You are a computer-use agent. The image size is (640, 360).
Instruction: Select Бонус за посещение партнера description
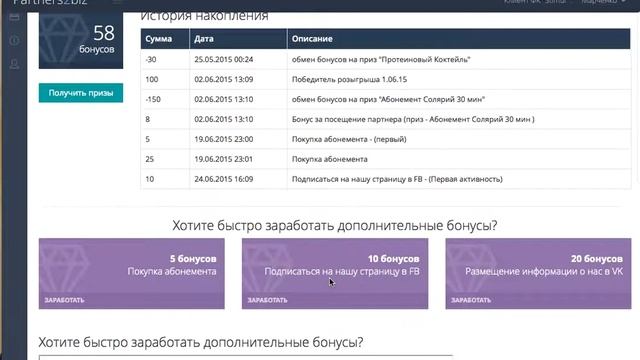tap(413, 119)
